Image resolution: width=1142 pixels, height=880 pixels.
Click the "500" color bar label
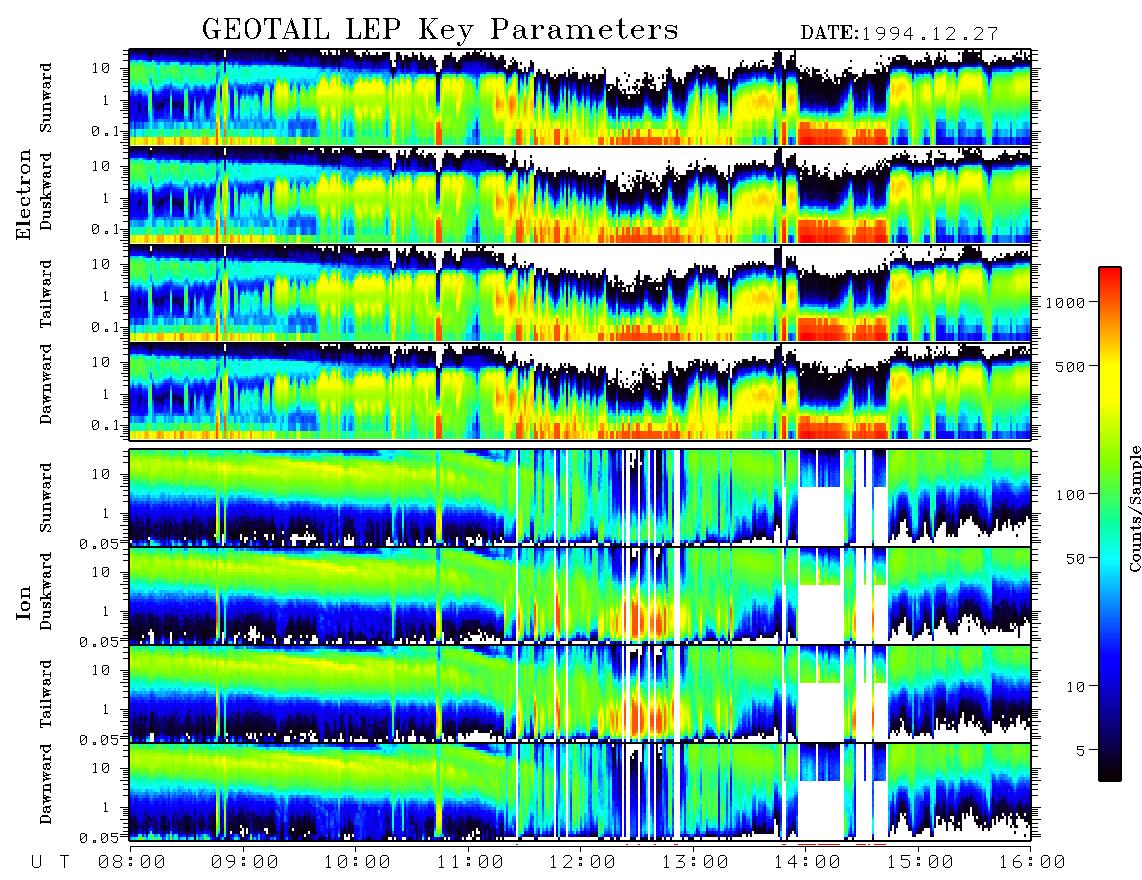[1071, 366]
